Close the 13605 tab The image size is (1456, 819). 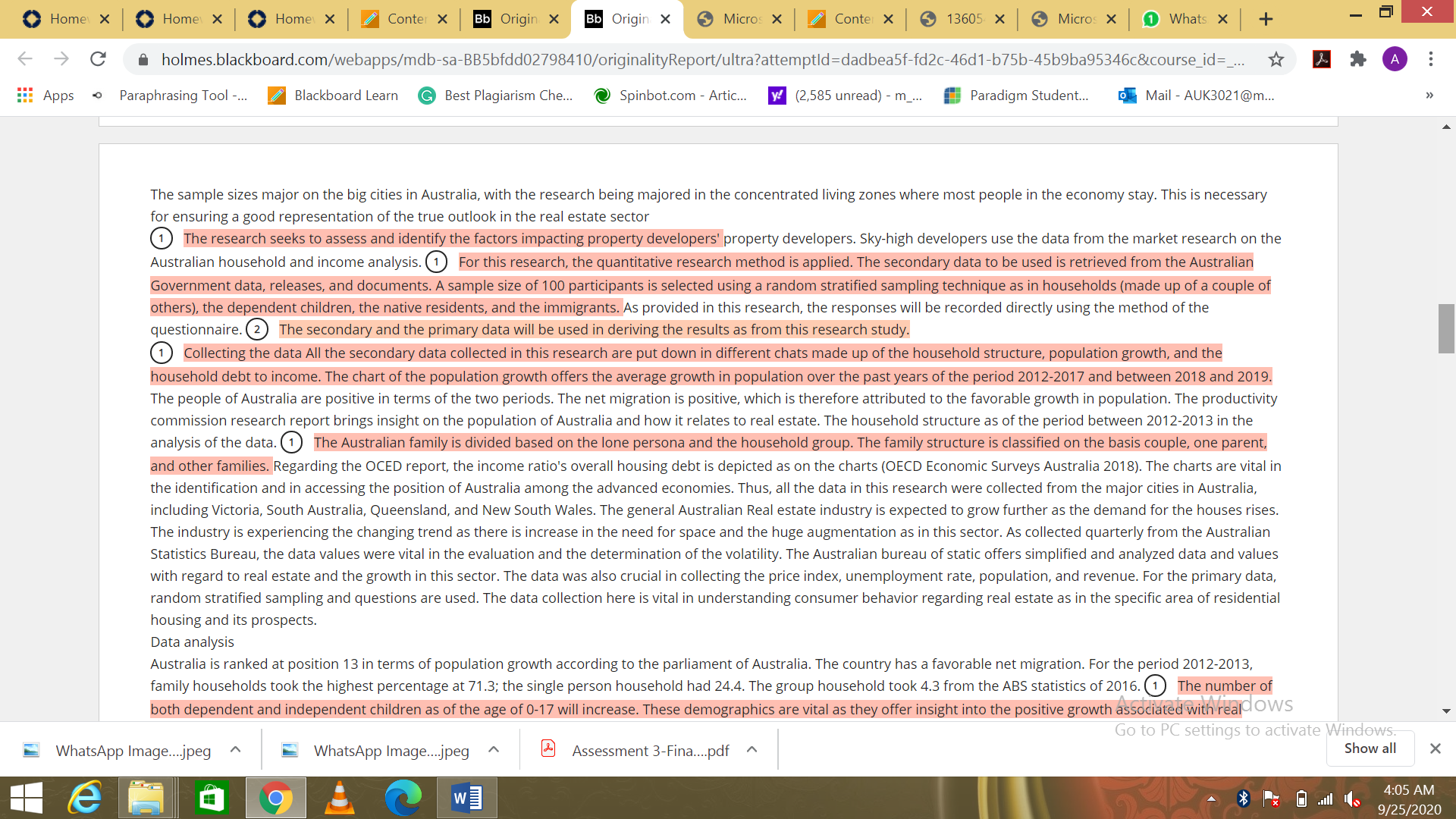(x=999, y=19)
